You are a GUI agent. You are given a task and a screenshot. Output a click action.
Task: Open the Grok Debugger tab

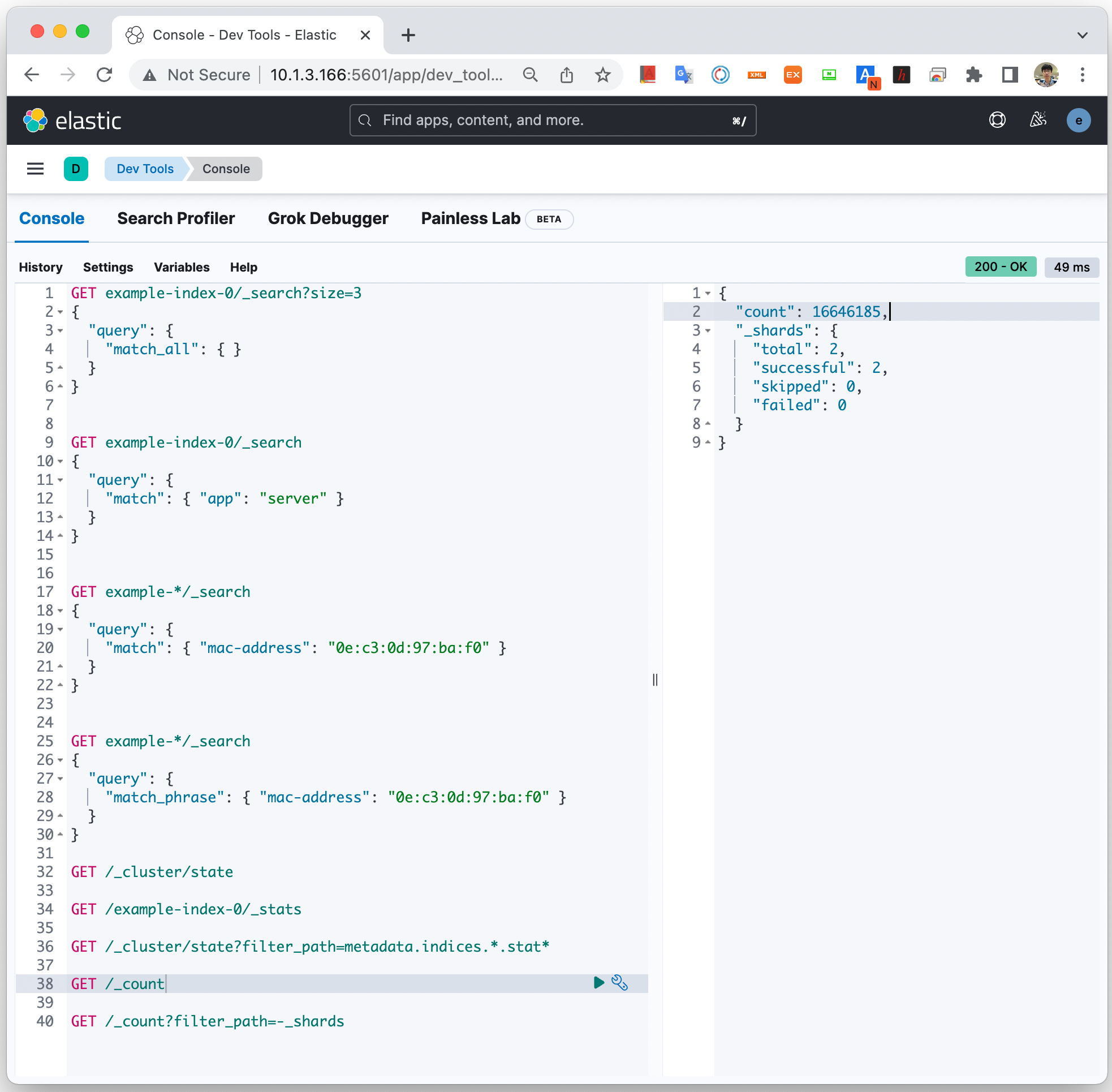click(x=328, y=218)
